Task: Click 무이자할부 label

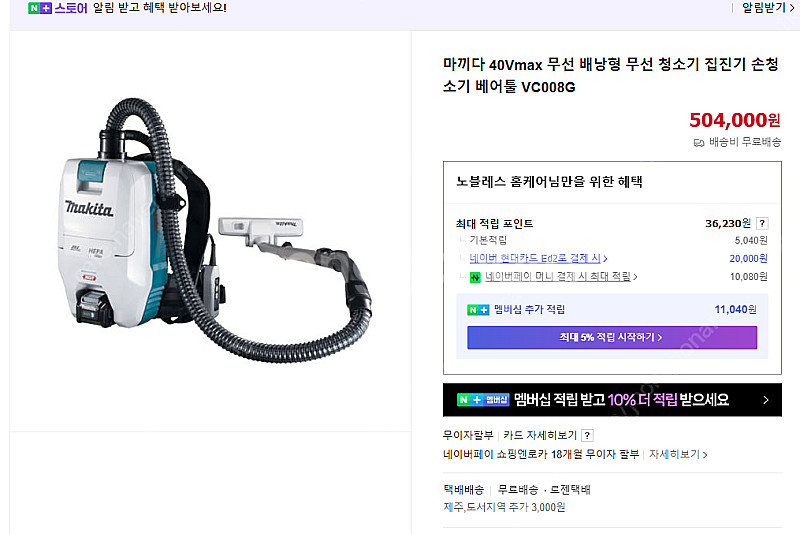Action: pyautogui.click(x=468, y=435)
